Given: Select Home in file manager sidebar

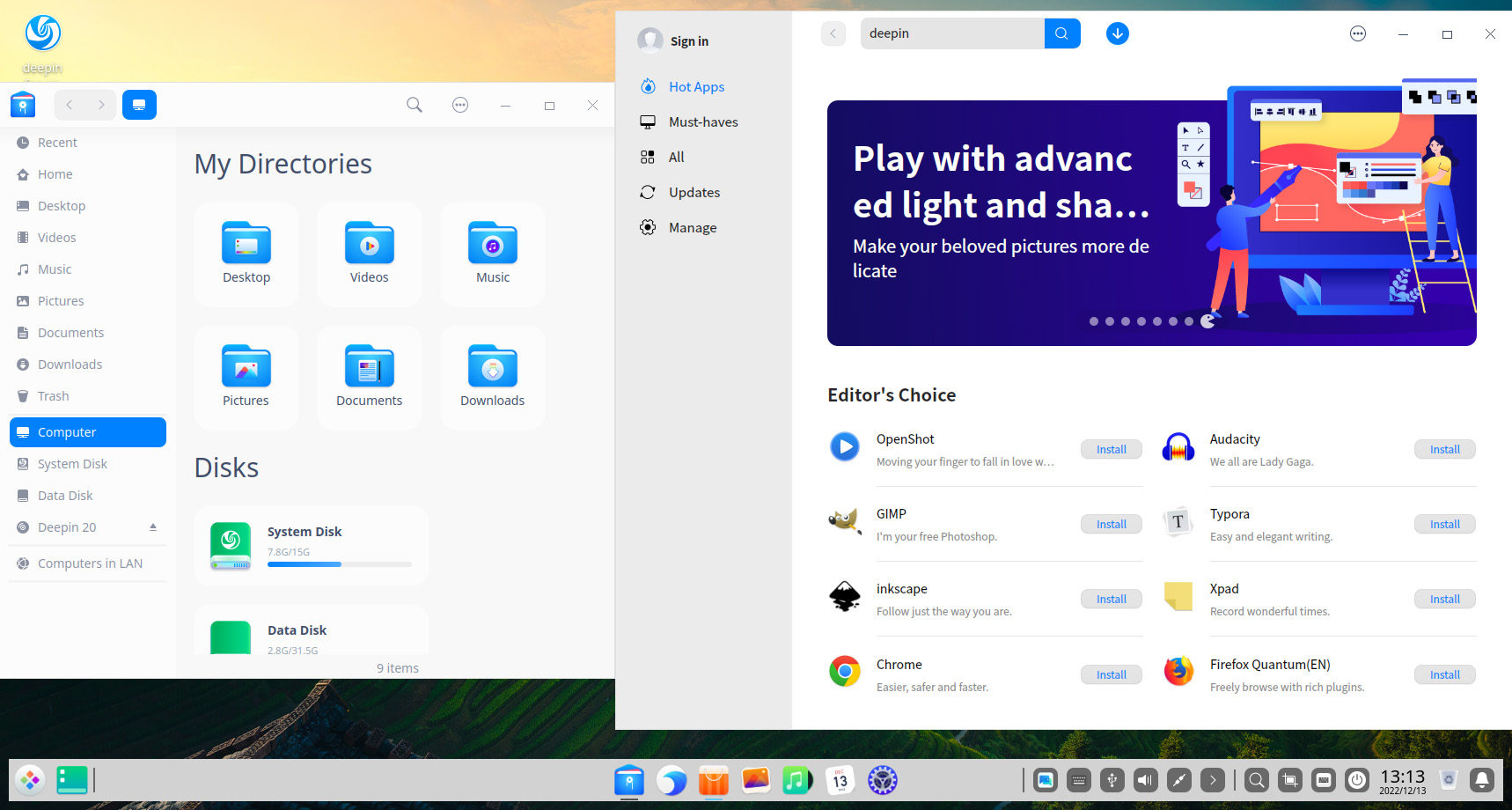Looking at the screenshot, I should coord(87,174).
